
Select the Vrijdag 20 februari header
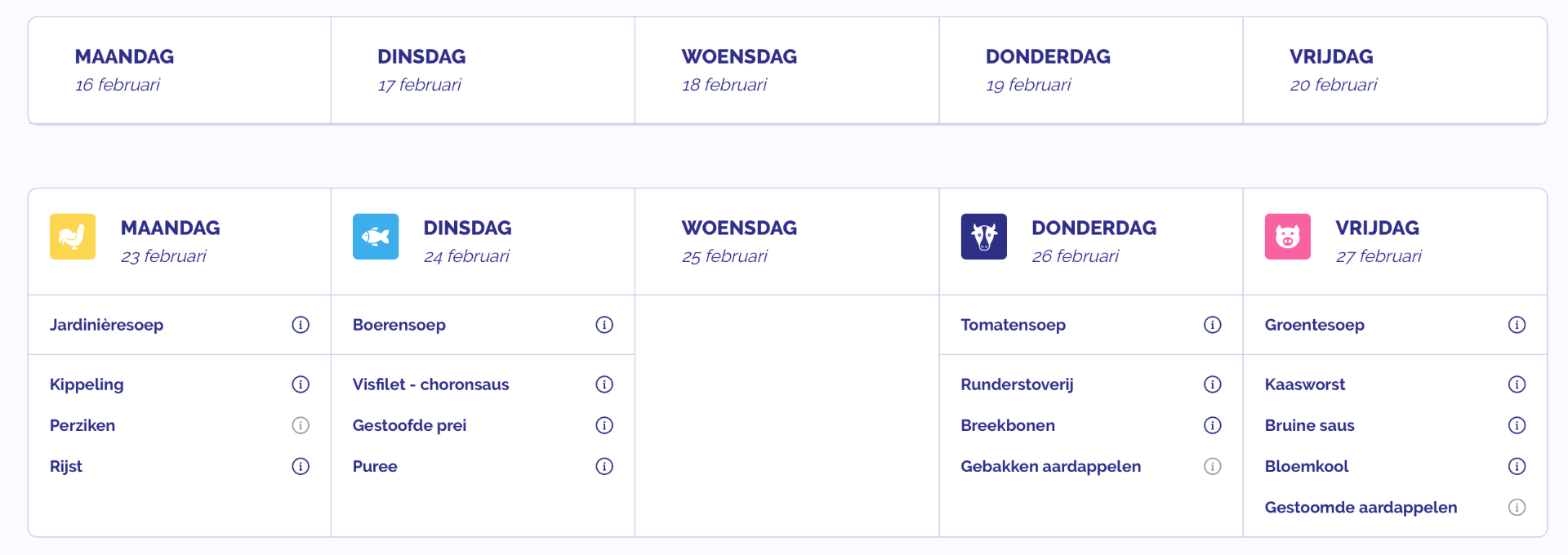1333,70
